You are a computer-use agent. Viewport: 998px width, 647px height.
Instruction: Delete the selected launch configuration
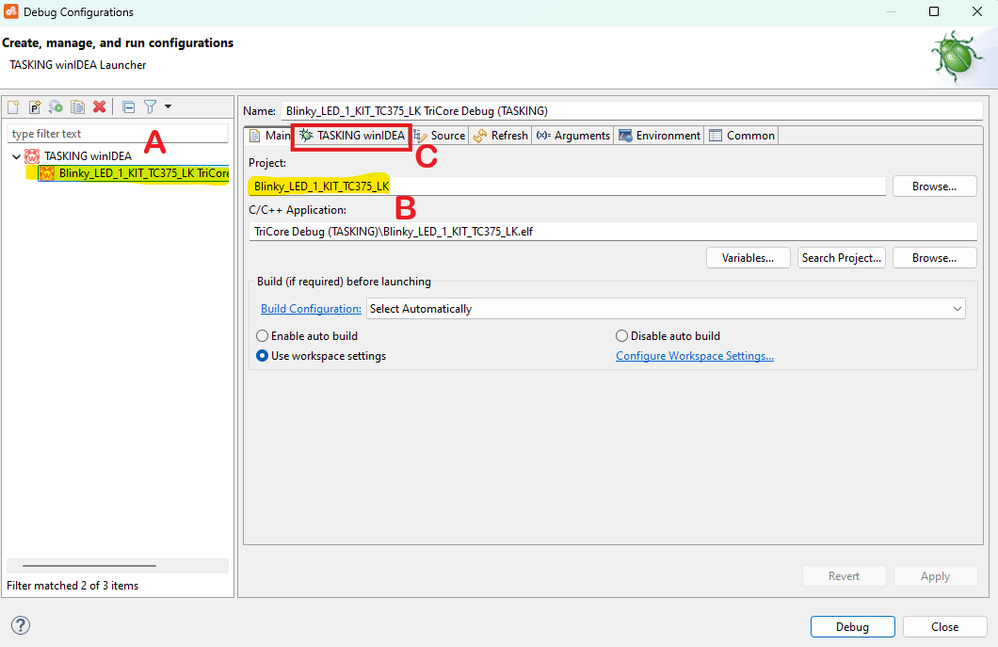click(x=100, y=106)
